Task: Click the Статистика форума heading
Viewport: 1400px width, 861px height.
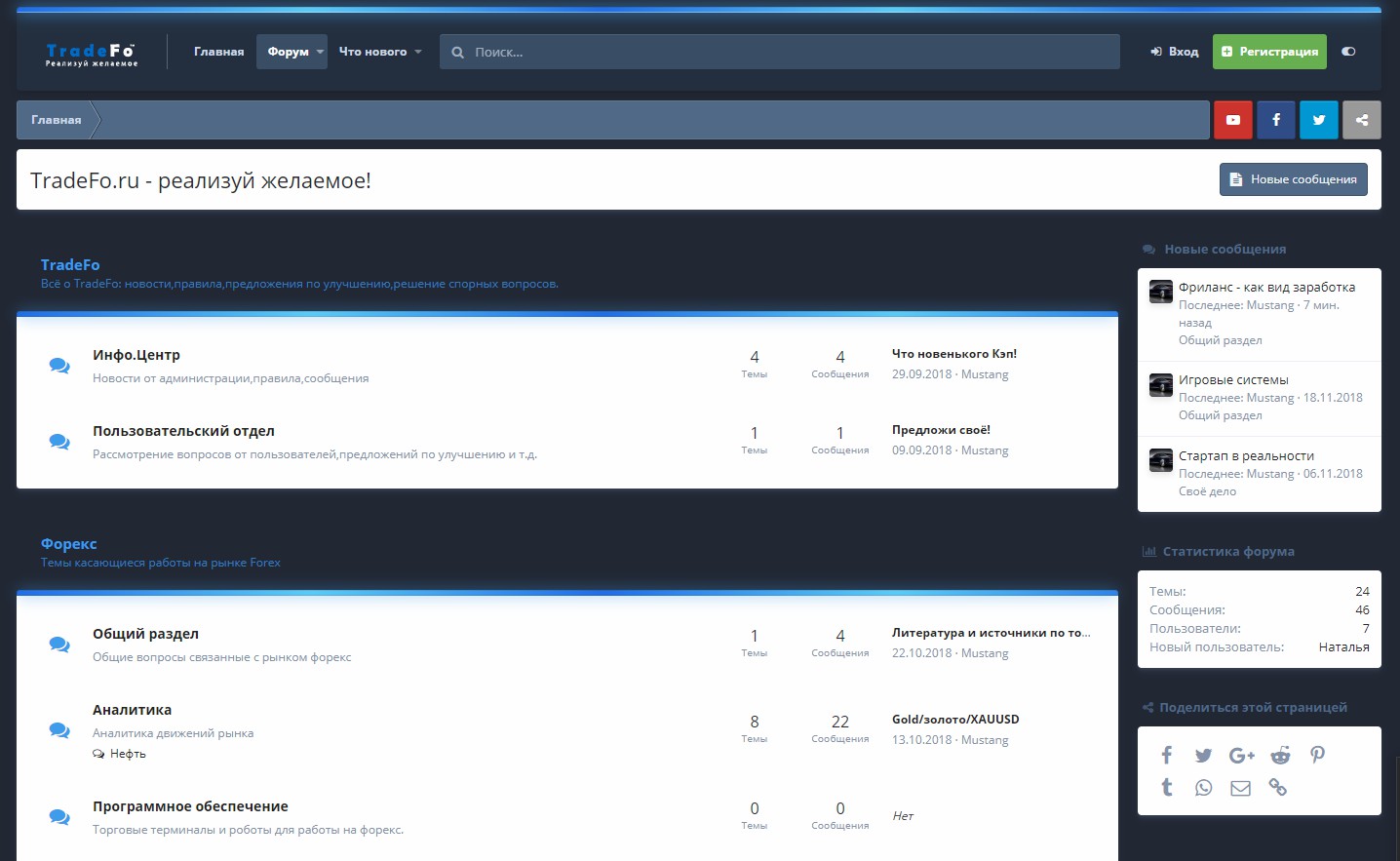Action: [x=1228, y=552]
